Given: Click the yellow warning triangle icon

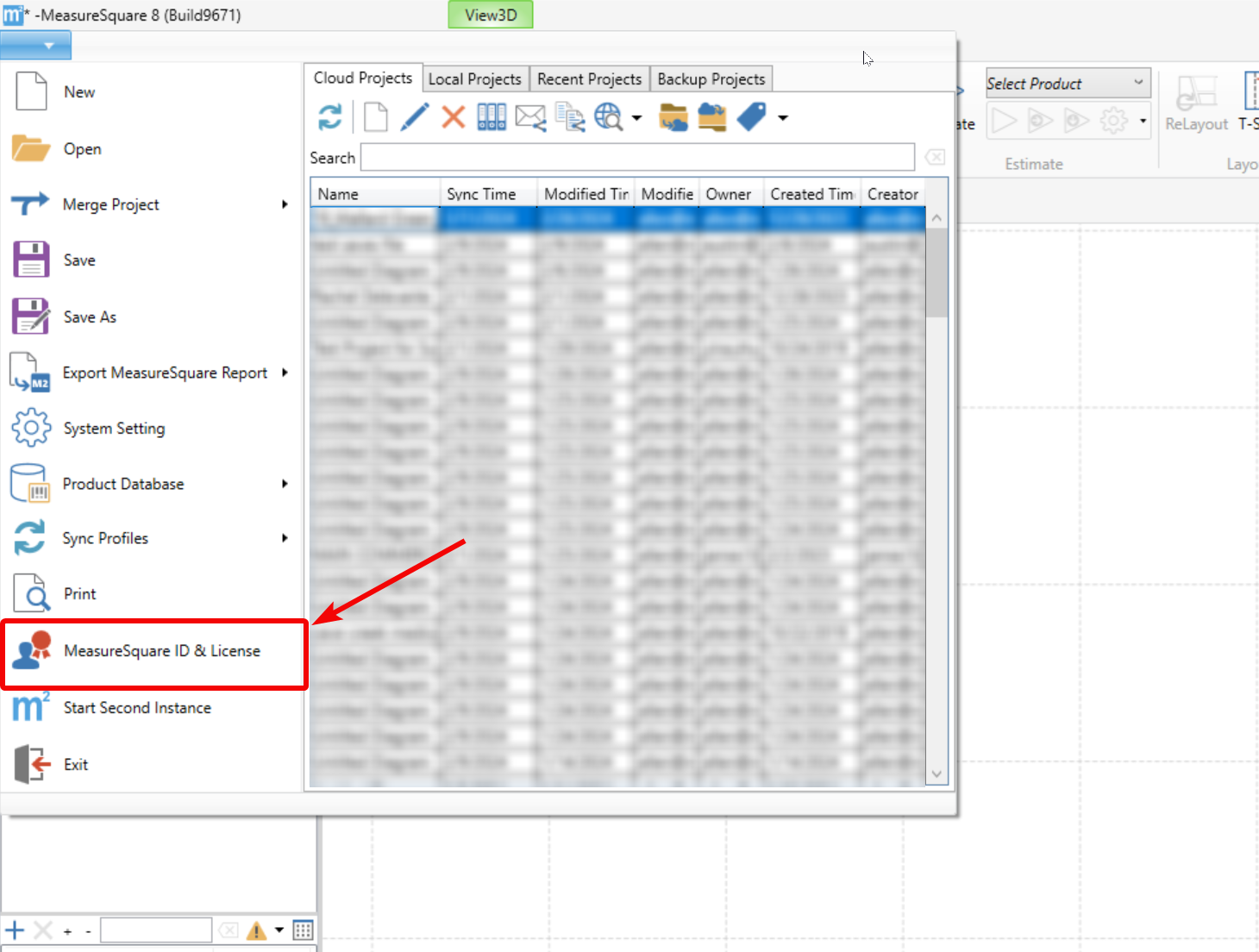Looking at the screenshot, I should pos(256,930).
